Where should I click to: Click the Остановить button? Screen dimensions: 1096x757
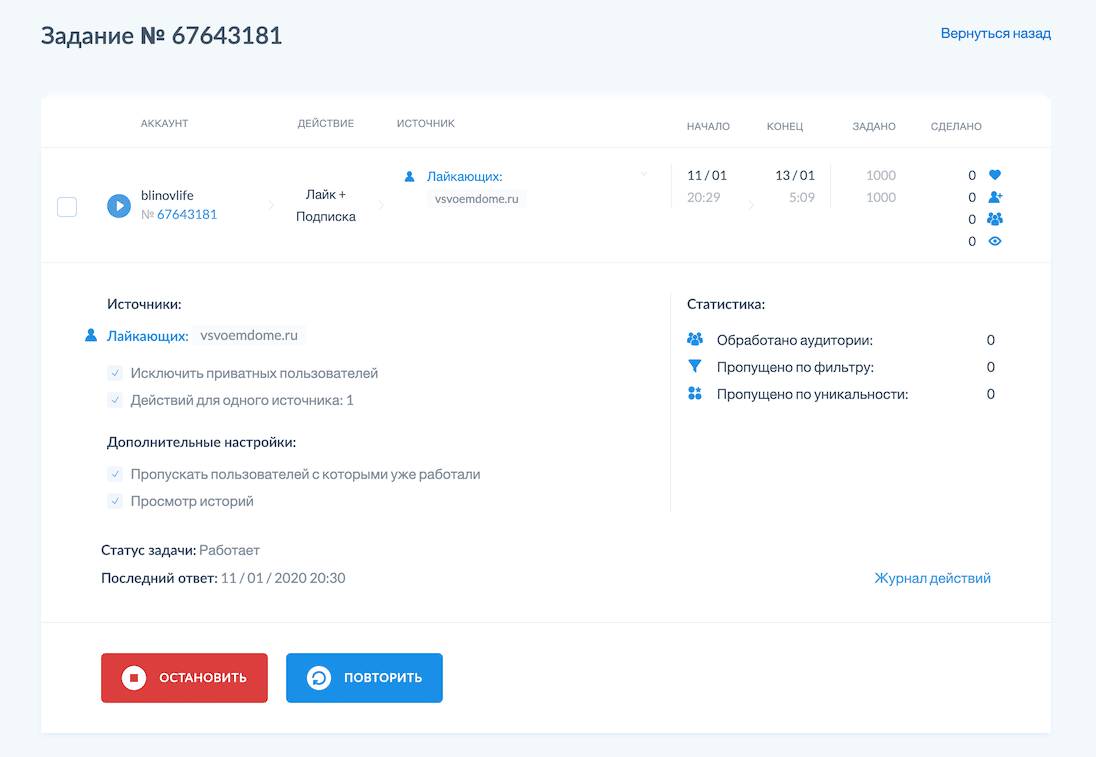click(184, 678)
